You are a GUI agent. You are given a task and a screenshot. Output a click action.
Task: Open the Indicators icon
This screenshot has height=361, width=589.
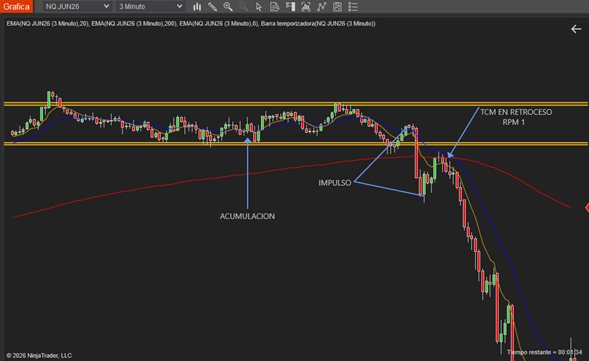pyautogui.click(x=322, y=6)
